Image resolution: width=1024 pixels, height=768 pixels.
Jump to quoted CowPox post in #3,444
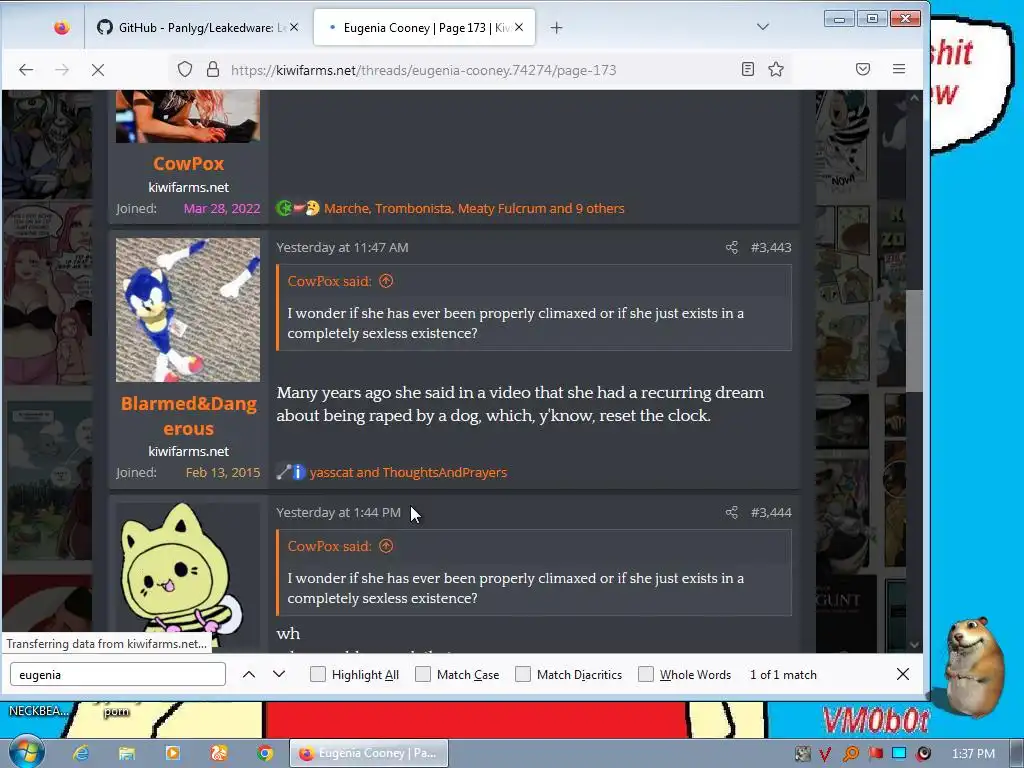pos(387,547)
